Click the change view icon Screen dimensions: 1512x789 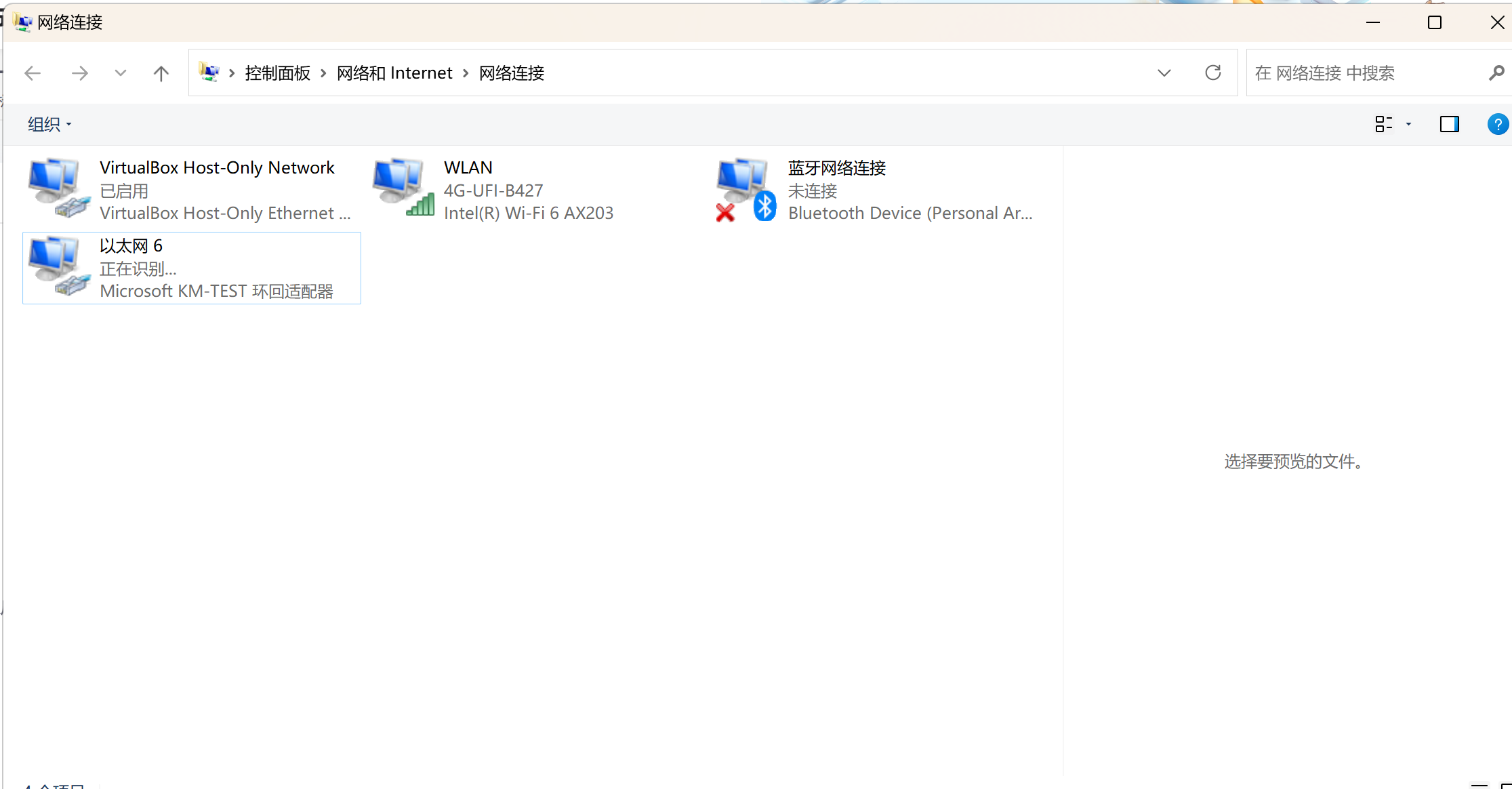tap(1384, 124)
